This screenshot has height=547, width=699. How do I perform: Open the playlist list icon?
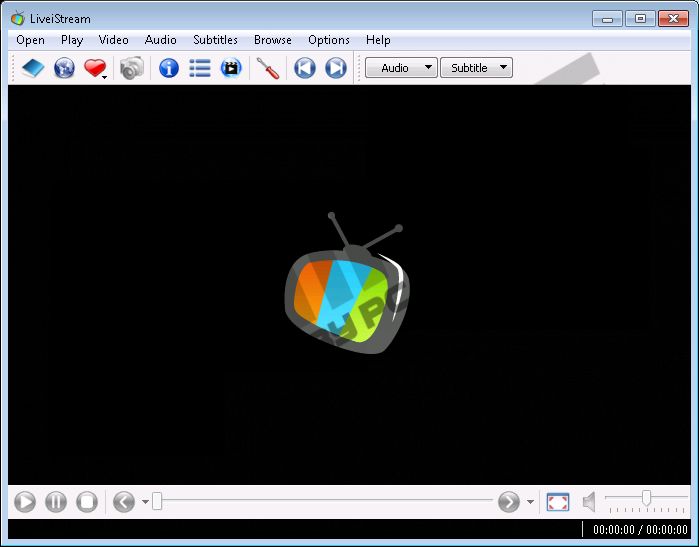coord(200,68)
